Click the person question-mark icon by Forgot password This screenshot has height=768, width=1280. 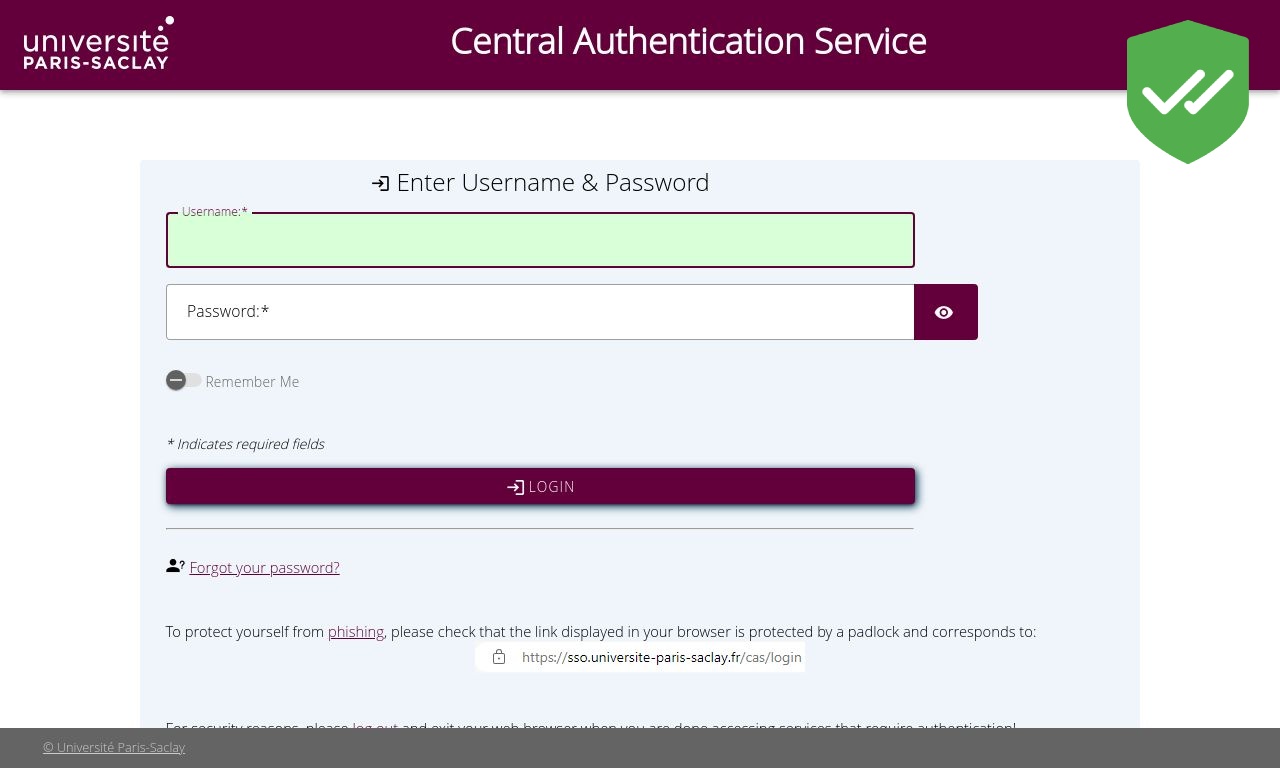pos(175,566)
